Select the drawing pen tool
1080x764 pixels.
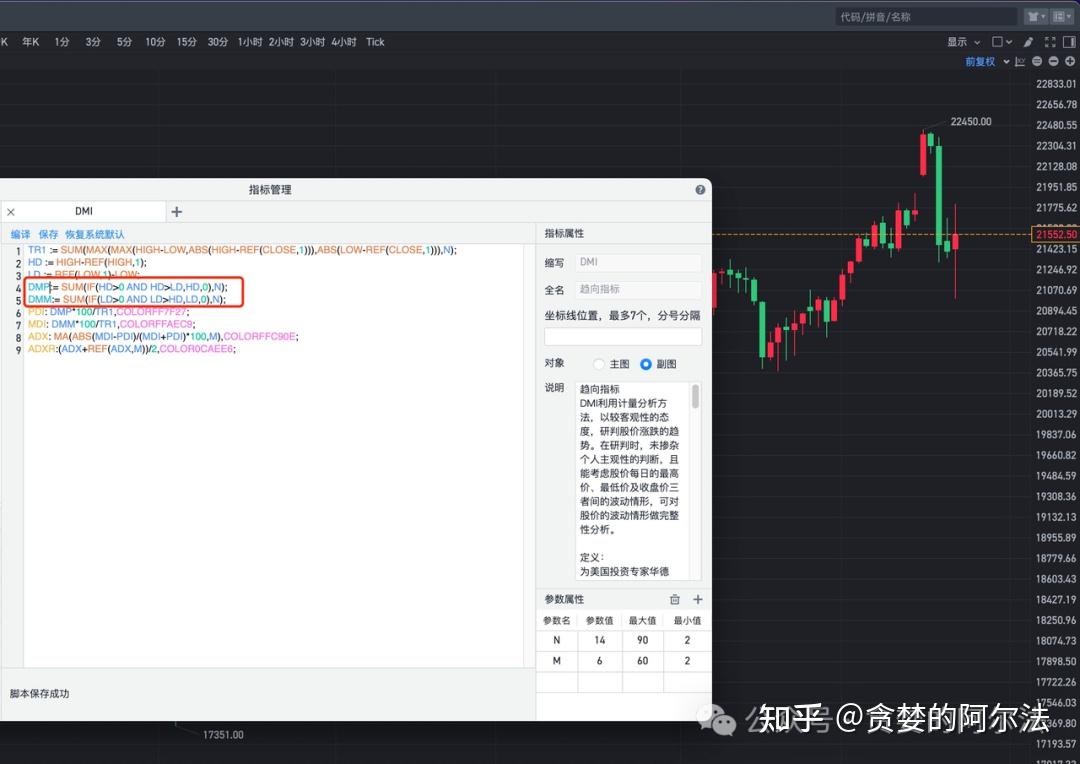(x=1028, y=42)
